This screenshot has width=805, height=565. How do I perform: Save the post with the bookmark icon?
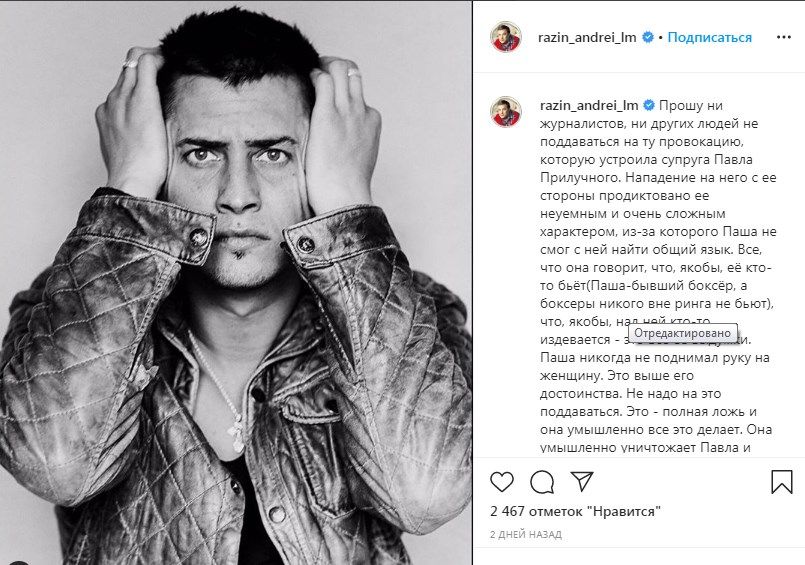pyautogui.click(x=782, y=482)
